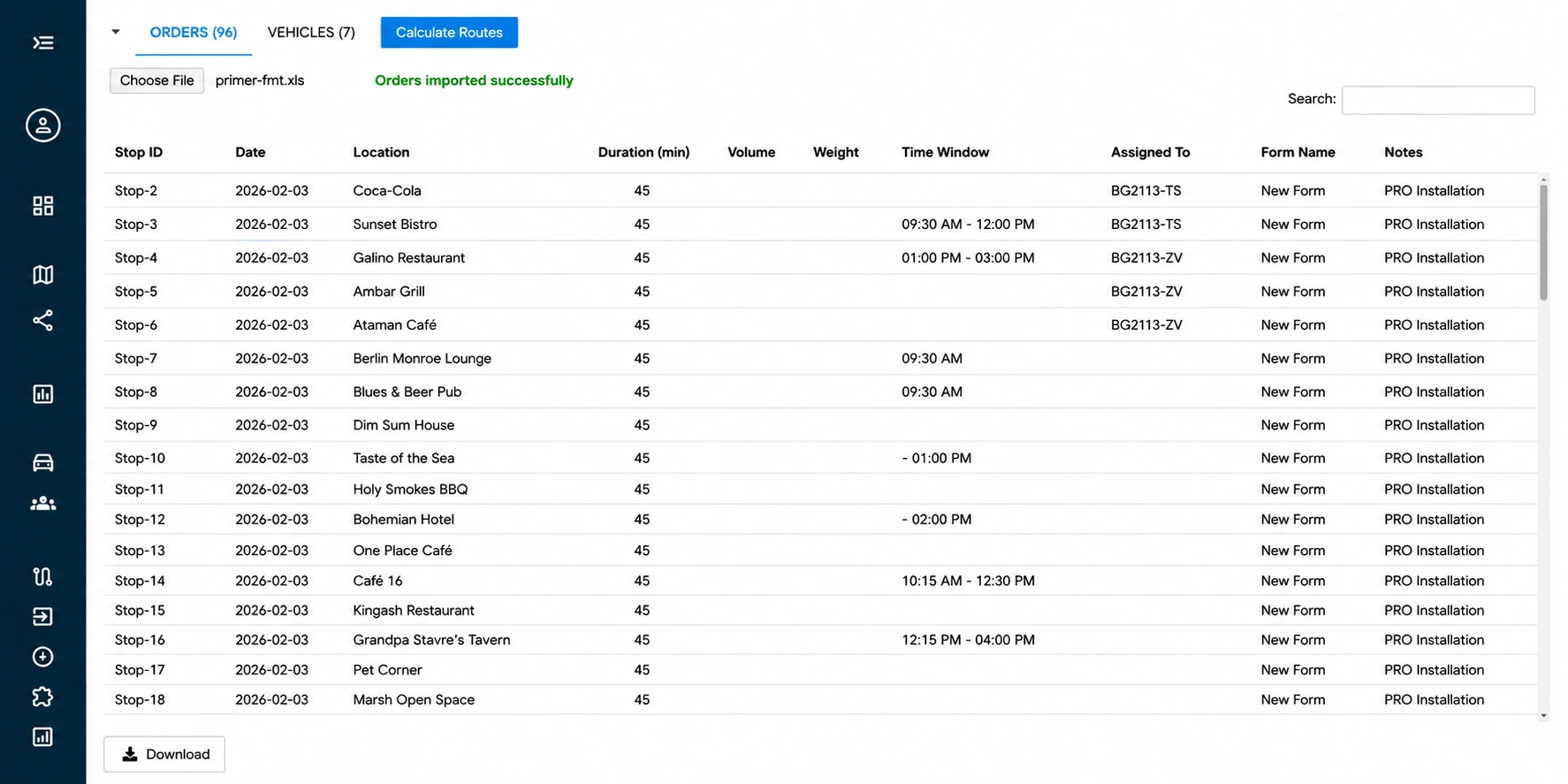Click the route path icon

[x=42, y=577]
